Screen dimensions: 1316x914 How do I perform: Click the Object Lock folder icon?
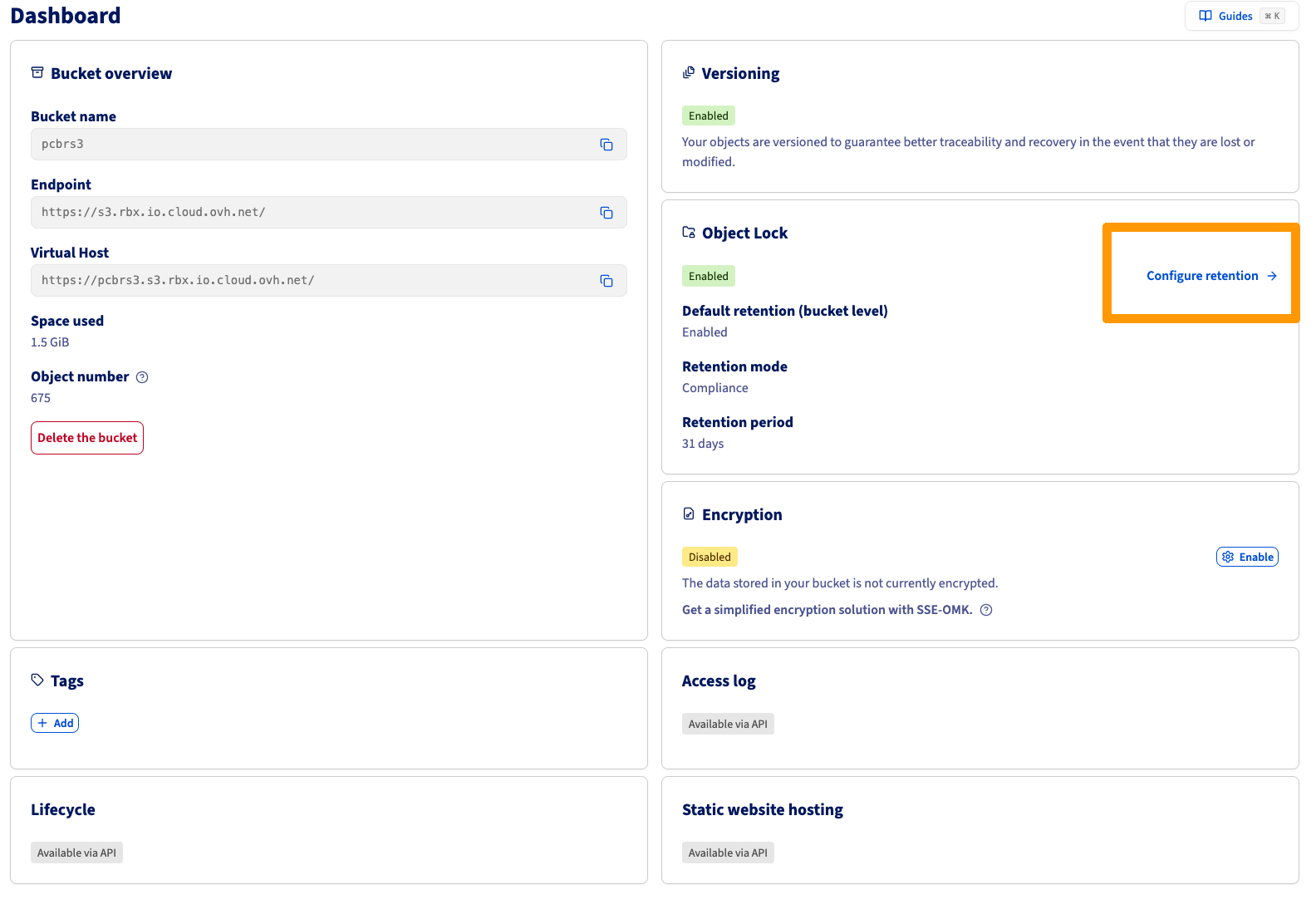coord(689,233)
